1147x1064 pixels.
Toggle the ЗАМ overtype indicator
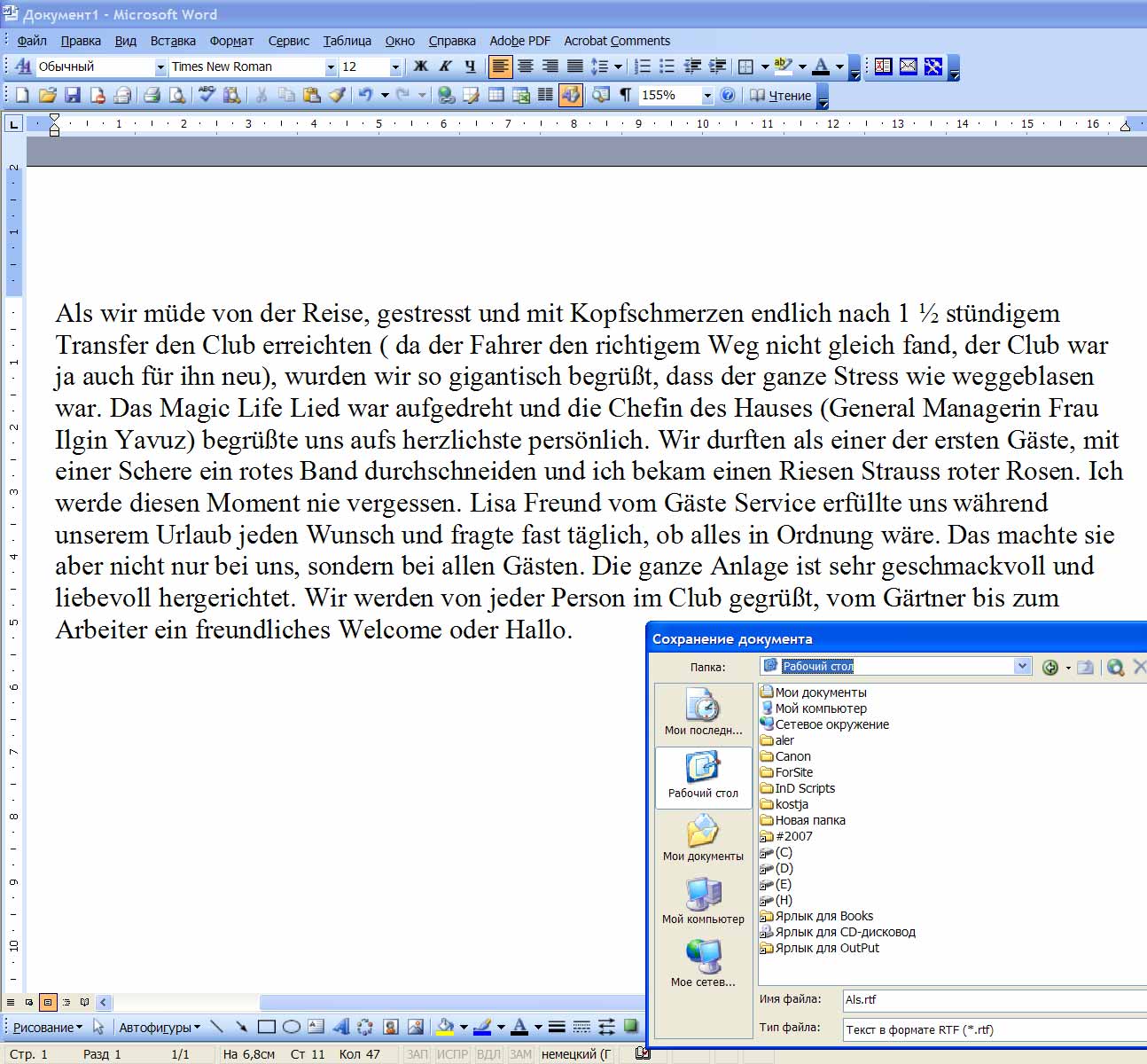pos(520,1054)
